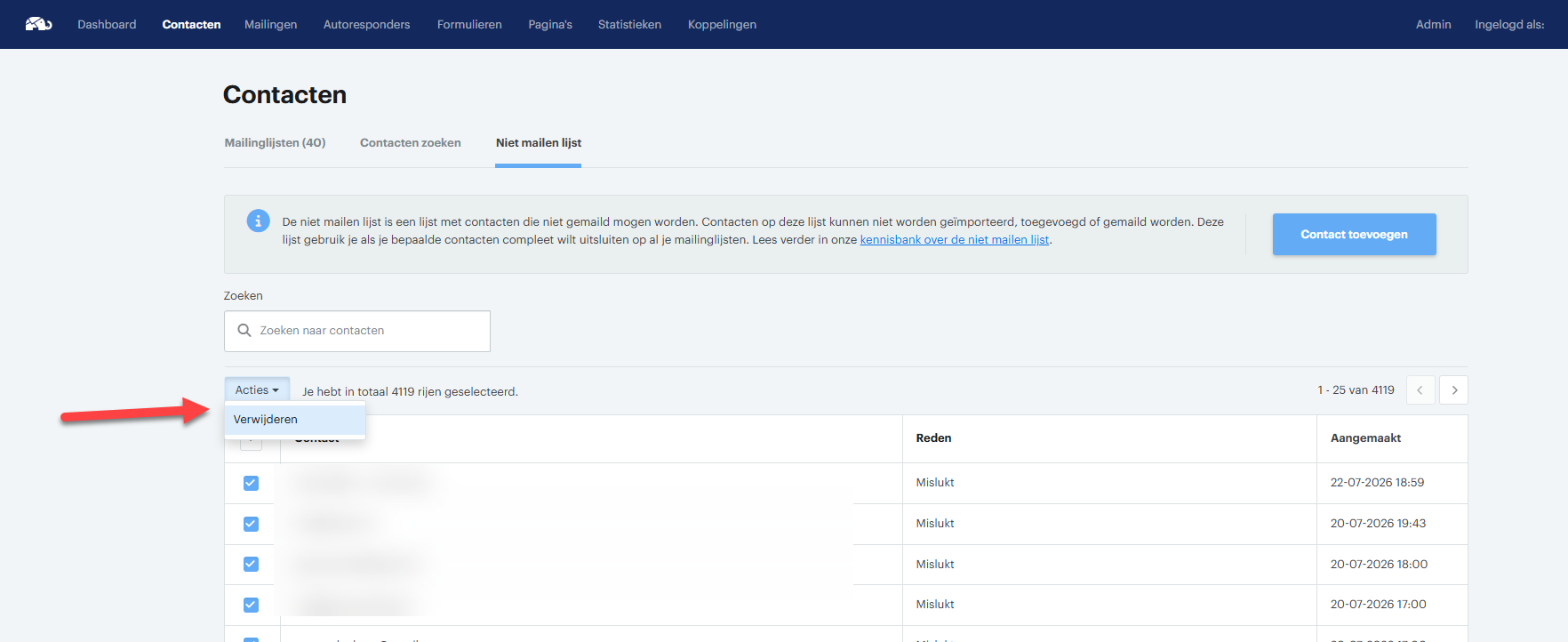1568x642 pixels.
Task: Click the blue info icon in notice
Action: 258,221
